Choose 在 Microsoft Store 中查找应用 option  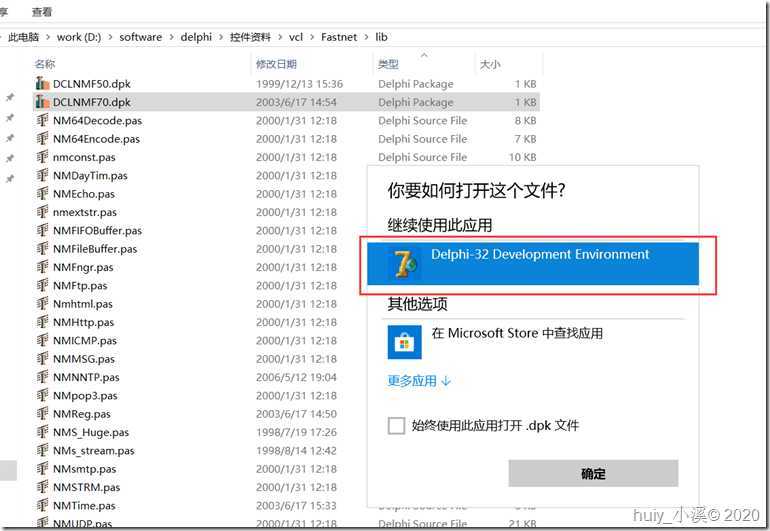(x=517, y=333)
